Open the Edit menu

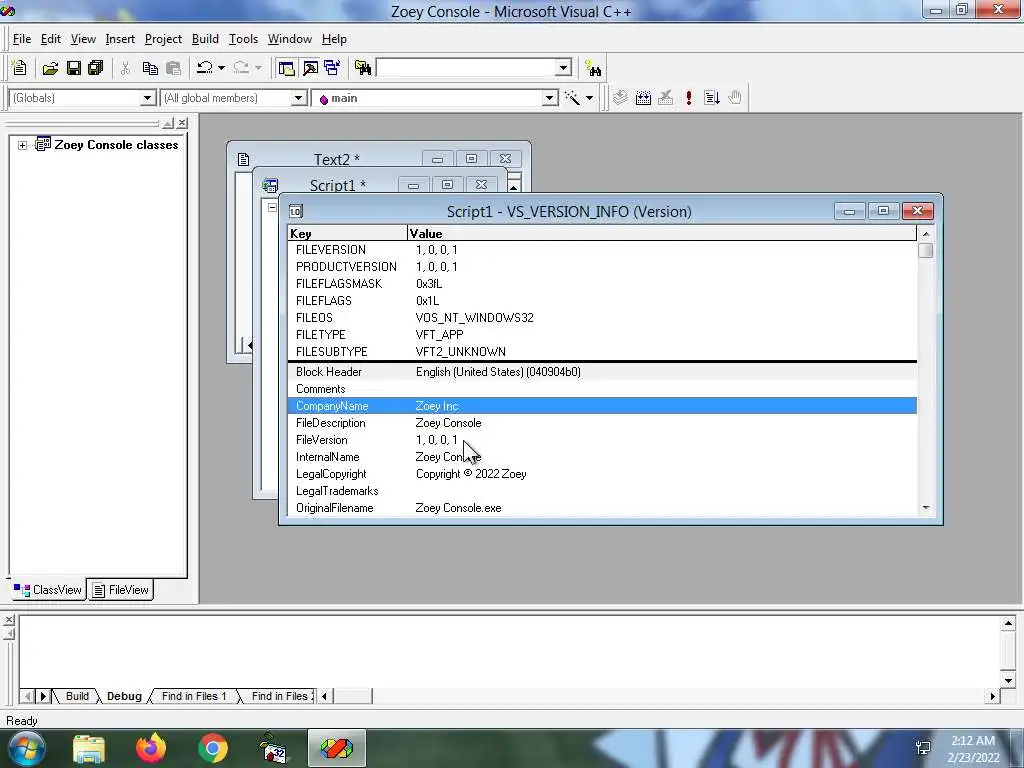coord(50,39)
